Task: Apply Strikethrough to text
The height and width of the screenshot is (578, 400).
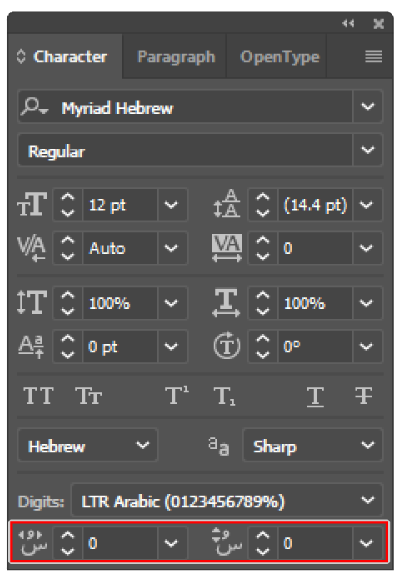Action: point(364,396)
